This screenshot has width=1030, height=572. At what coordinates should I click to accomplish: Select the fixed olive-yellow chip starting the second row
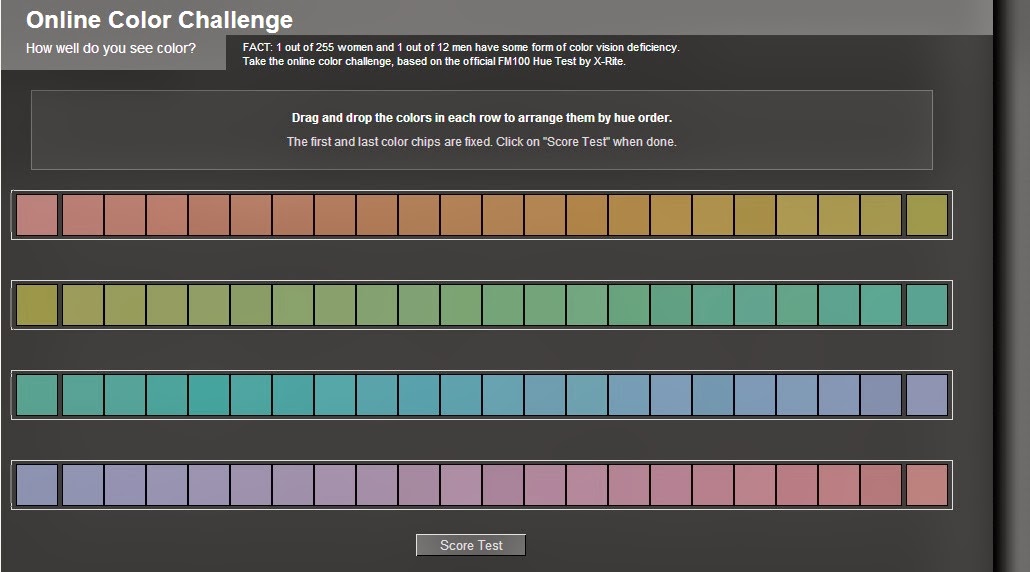[x=37, y=305]
